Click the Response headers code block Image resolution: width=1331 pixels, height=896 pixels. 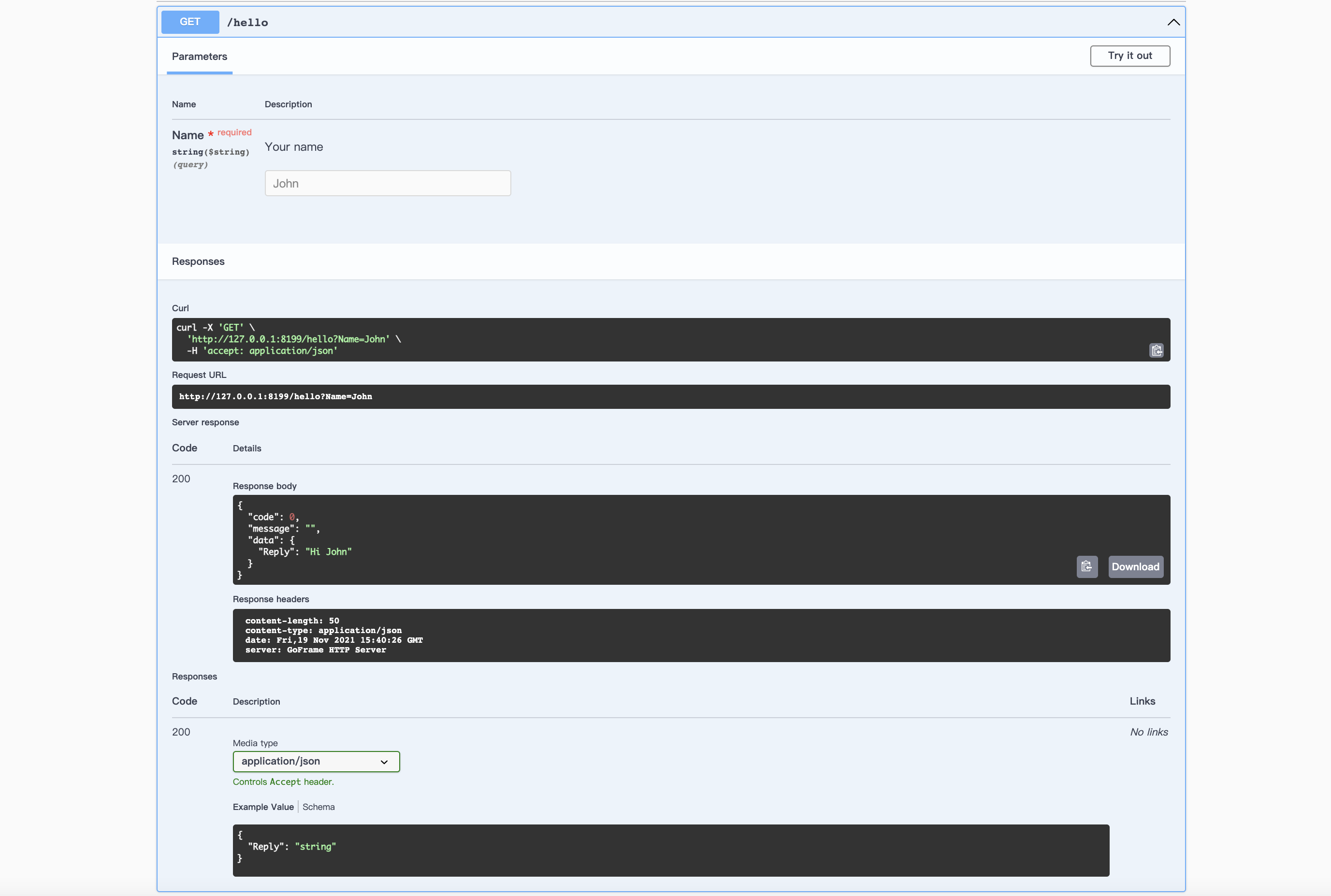point(701,635)
